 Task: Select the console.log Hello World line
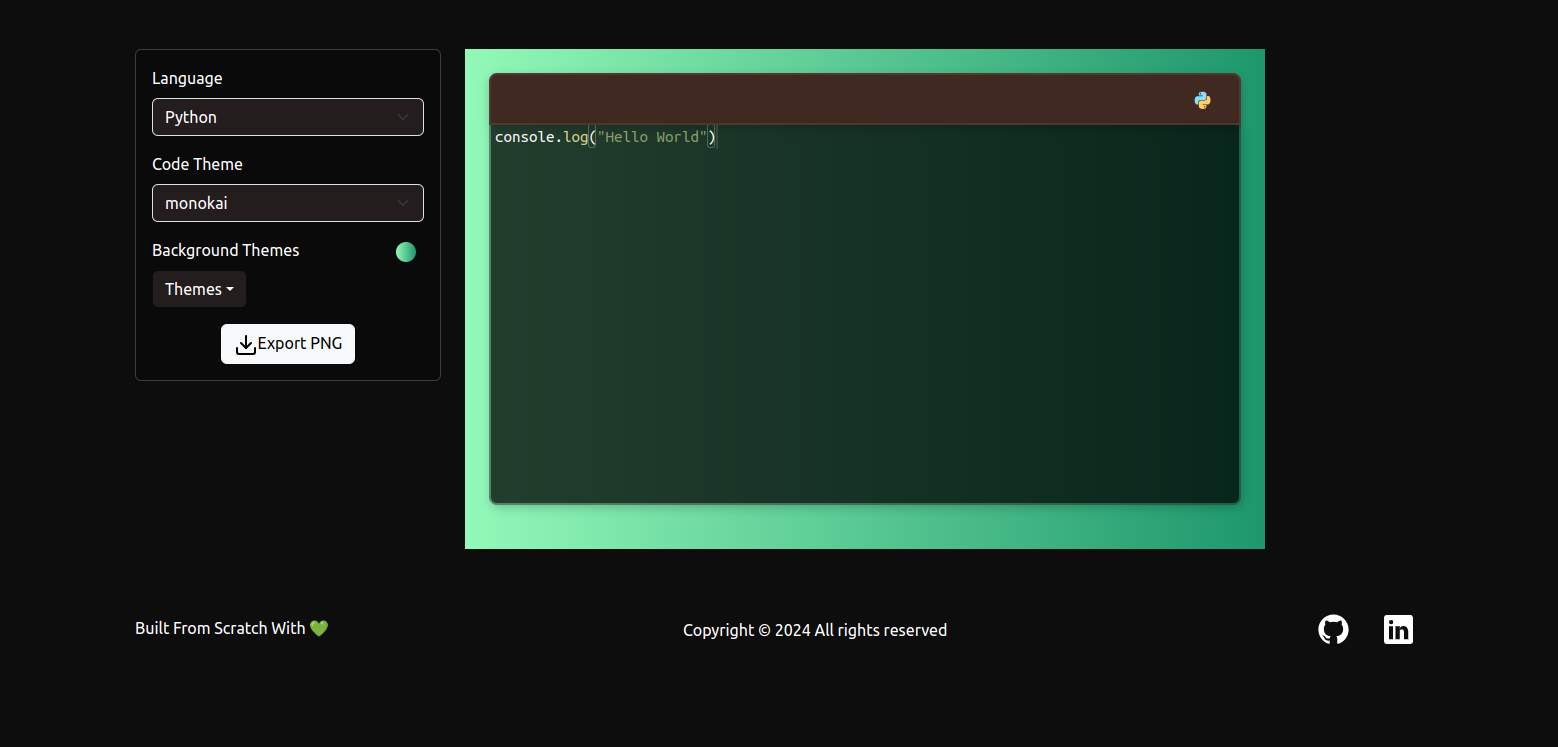coord(605,137)
